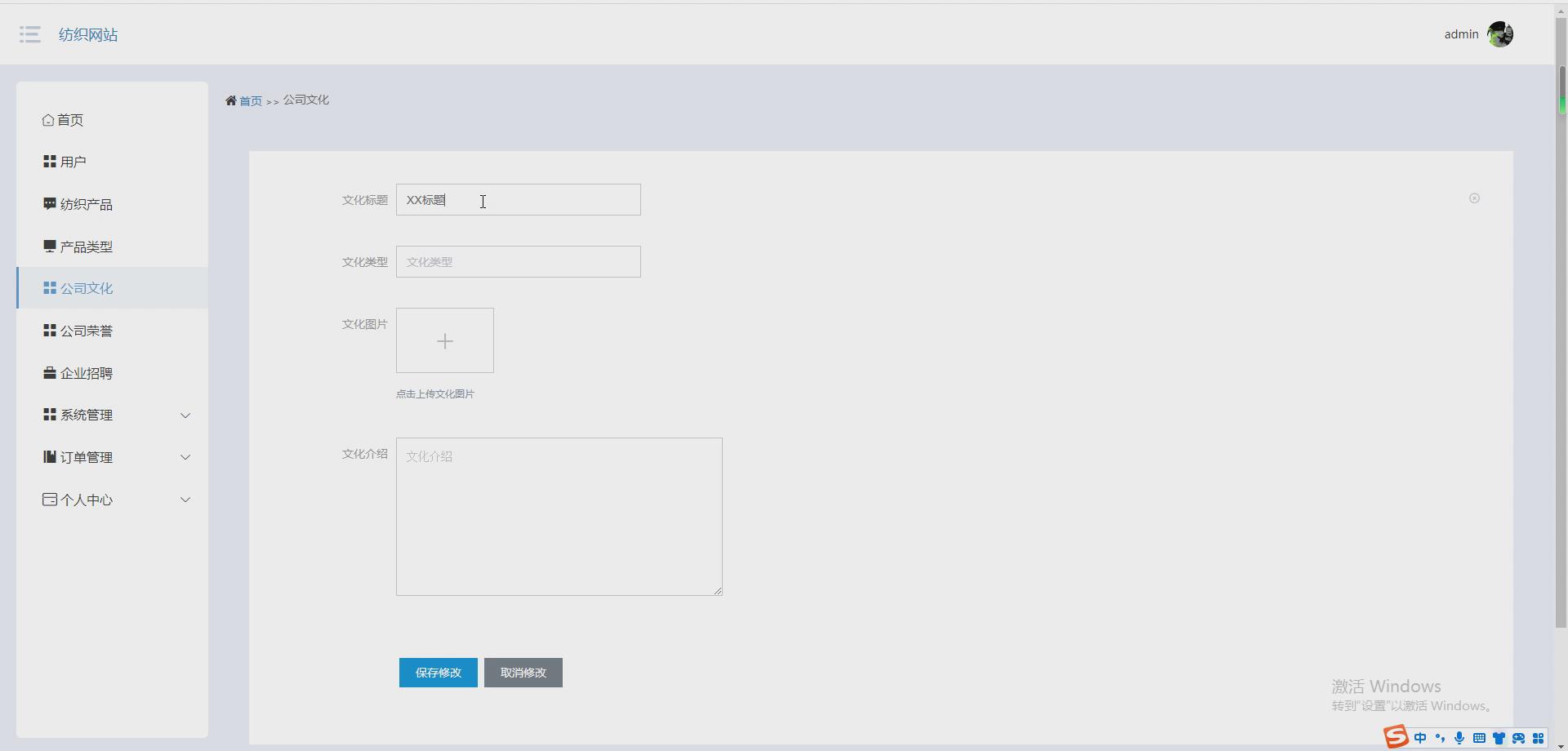
Task: Click the grid icon beside 公司文化
Action: [50, 288]
